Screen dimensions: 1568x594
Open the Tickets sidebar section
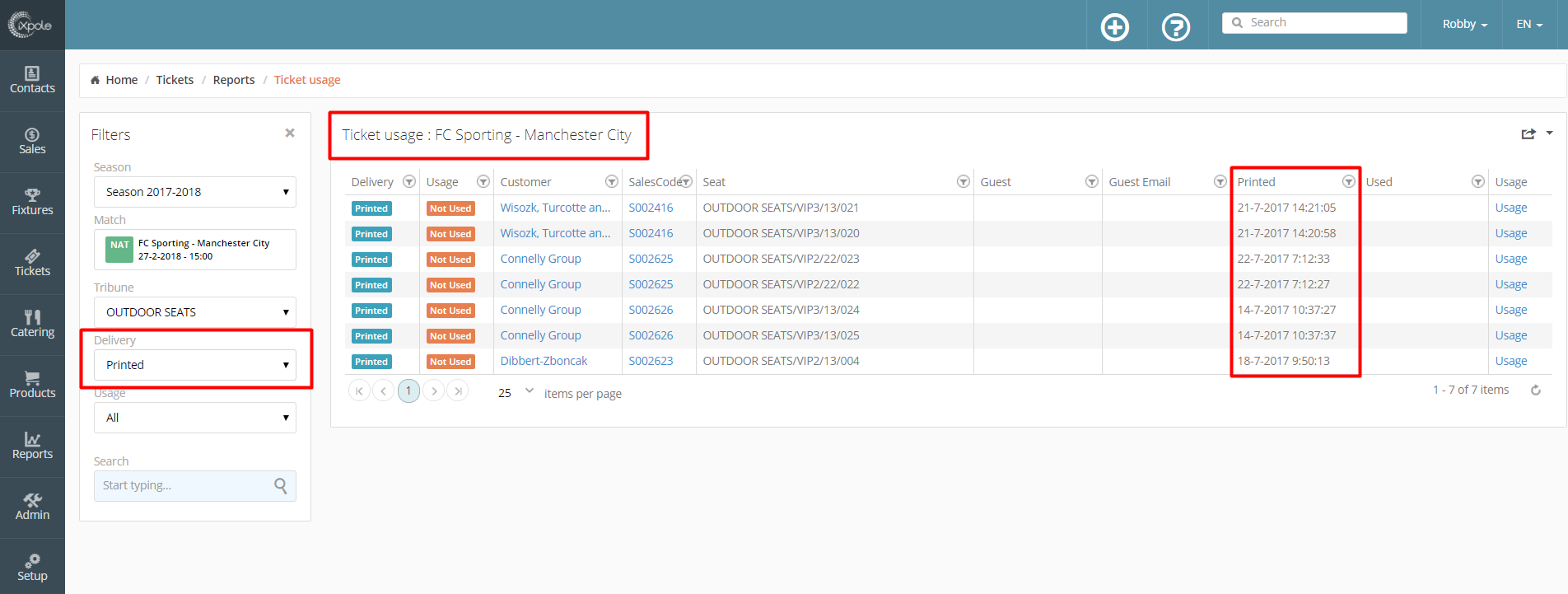(32, 264)
